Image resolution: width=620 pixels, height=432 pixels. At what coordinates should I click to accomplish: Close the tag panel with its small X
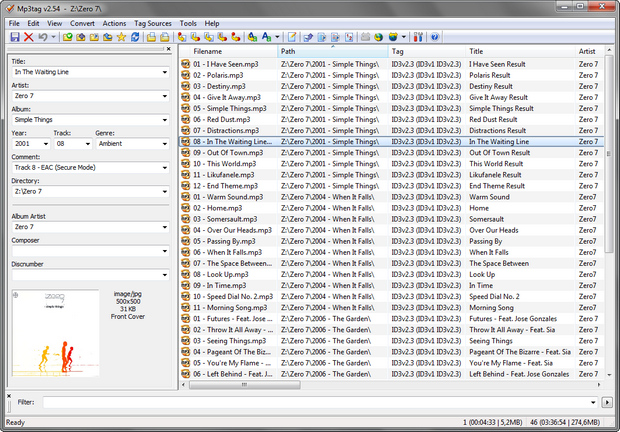tap(169, 49)
